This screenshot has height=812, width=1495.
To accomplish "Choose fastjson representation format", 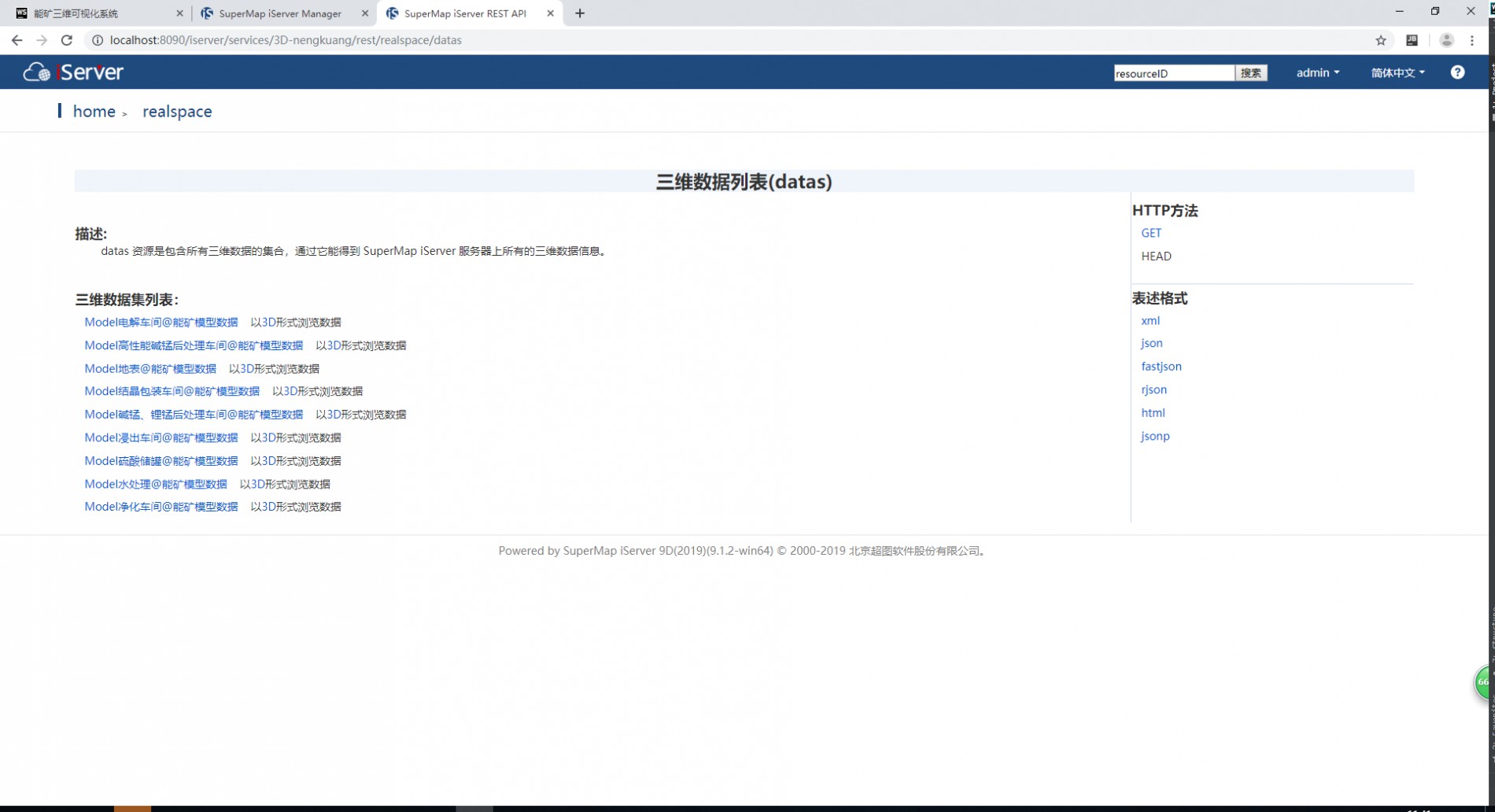I will click(1161, 367).
